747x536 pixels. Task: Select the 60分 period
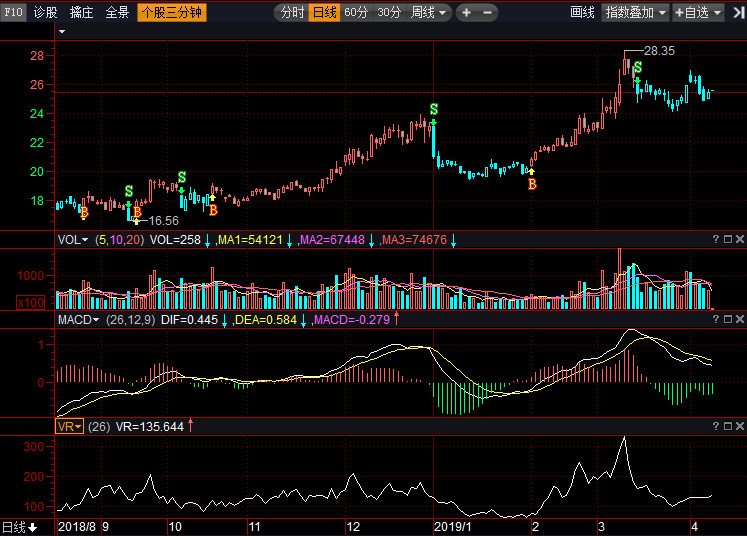click(x=356, y=13)
